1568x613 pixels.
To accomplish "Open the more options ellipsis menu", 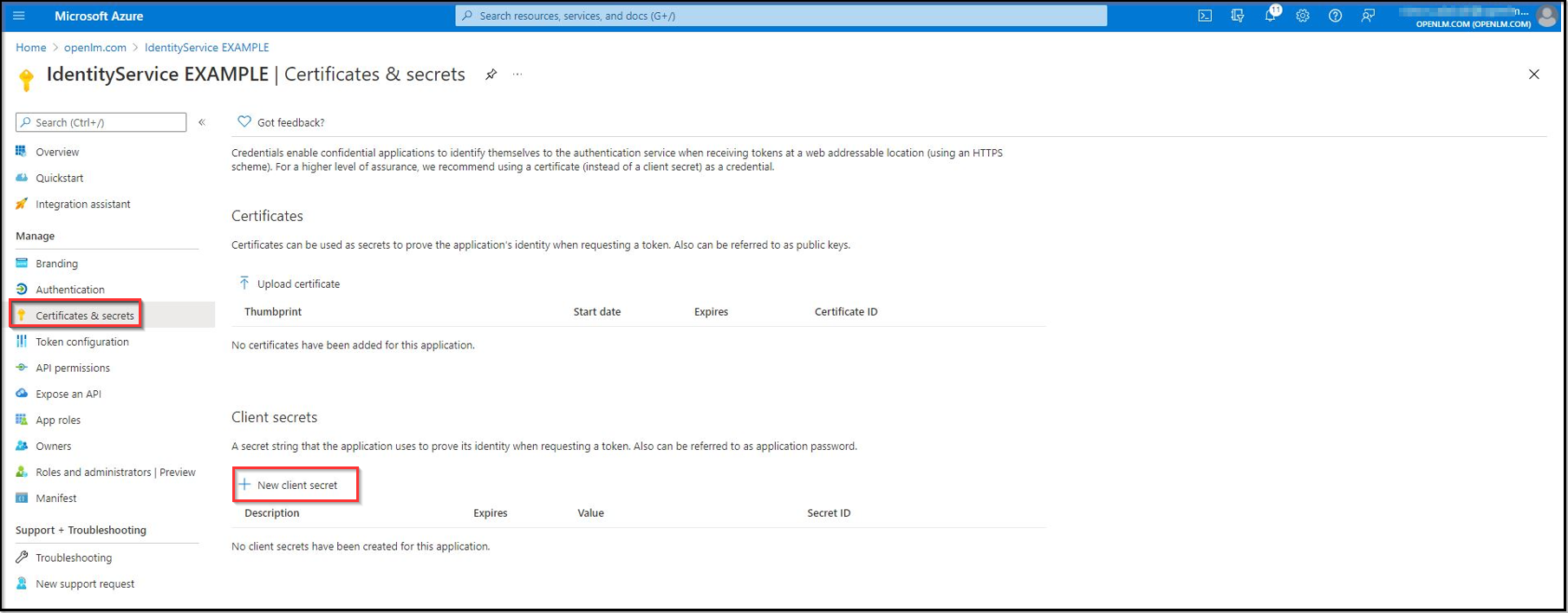I will point(517,75).
